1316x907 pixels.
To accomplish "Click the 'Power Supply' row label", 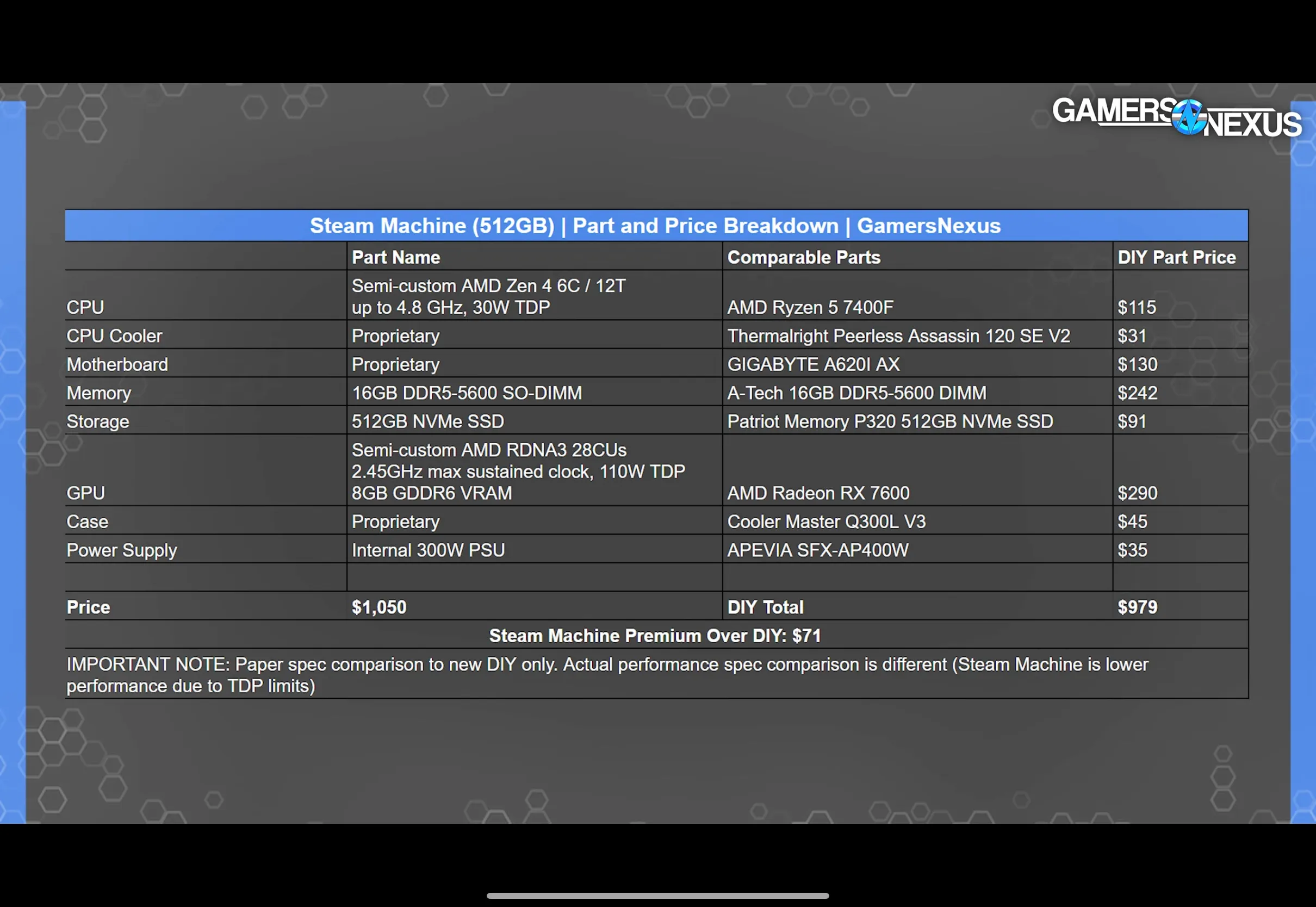I will [122, 550].
